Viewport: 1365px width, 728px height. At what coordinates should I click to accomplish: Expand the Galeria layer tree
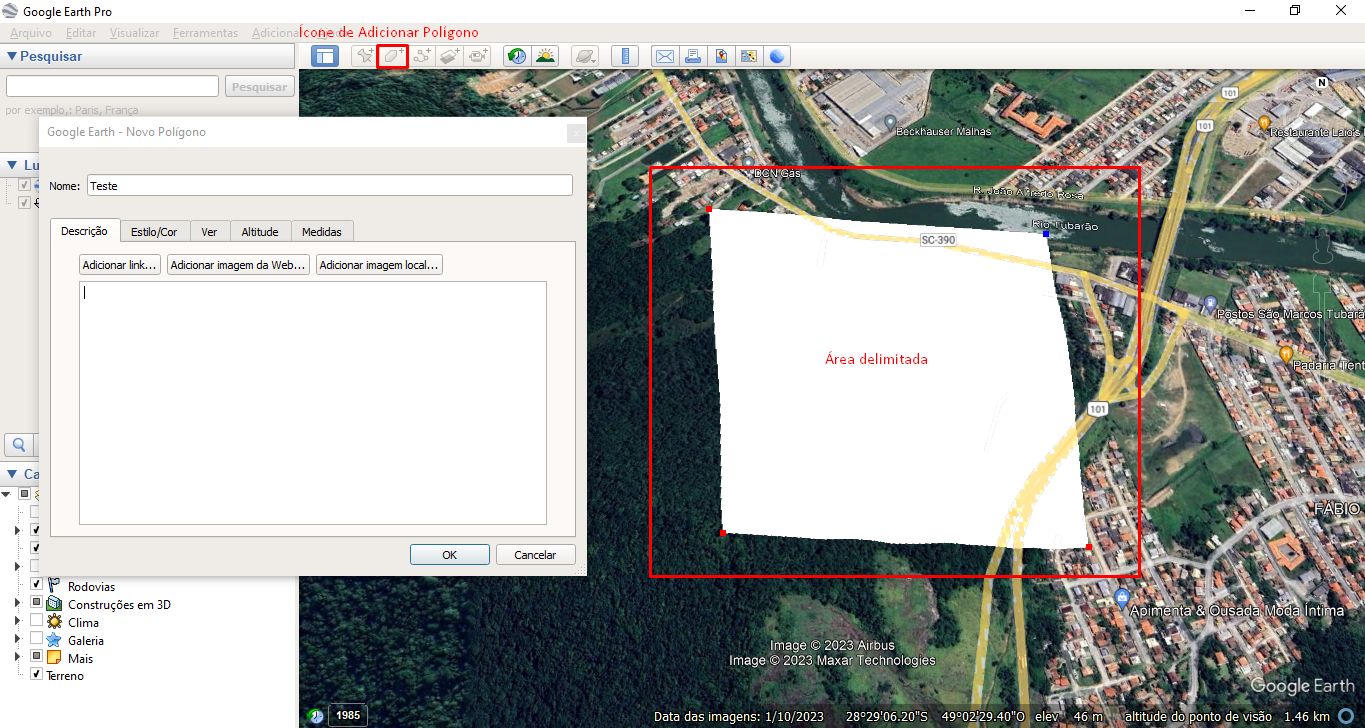pos(17,639)
